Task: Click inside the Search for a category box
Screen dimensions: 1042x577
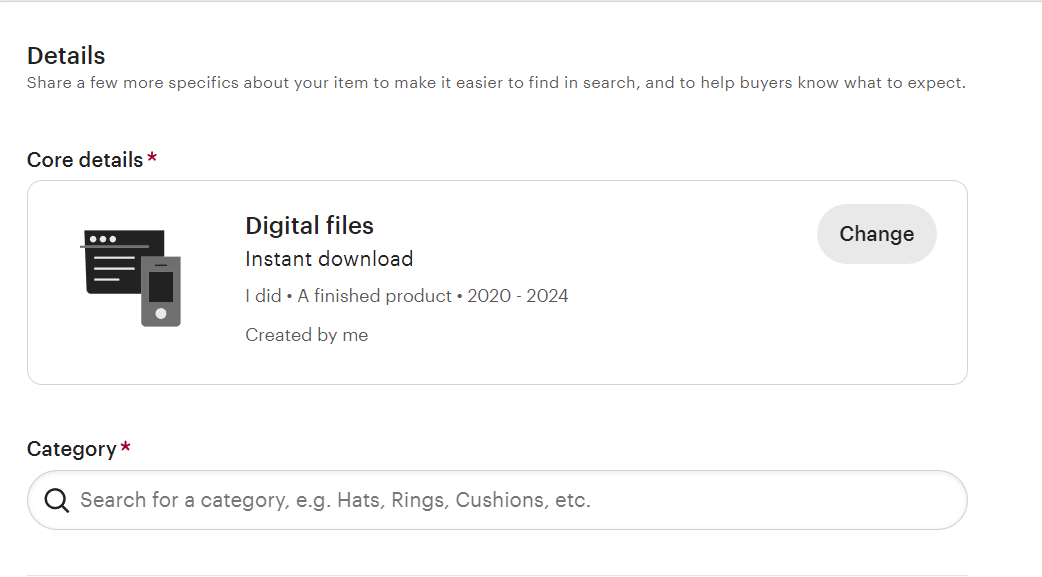Action: (x=400, y=500)
